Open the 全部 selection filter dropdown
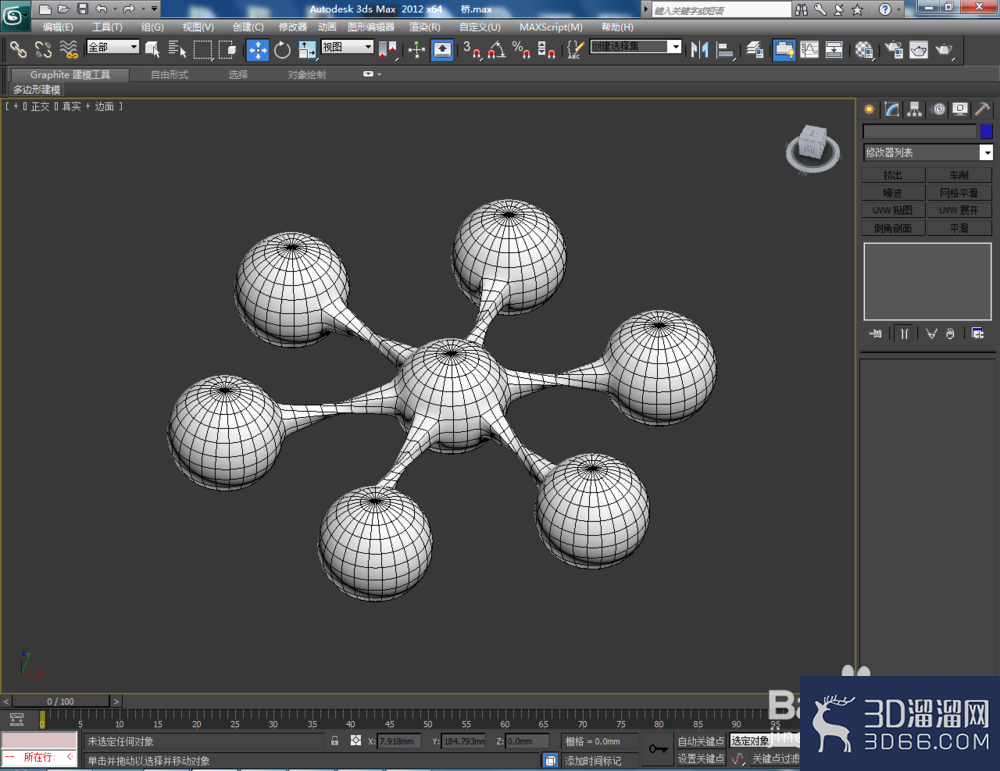The image size is (1000, 771). [x=113, y=47]
